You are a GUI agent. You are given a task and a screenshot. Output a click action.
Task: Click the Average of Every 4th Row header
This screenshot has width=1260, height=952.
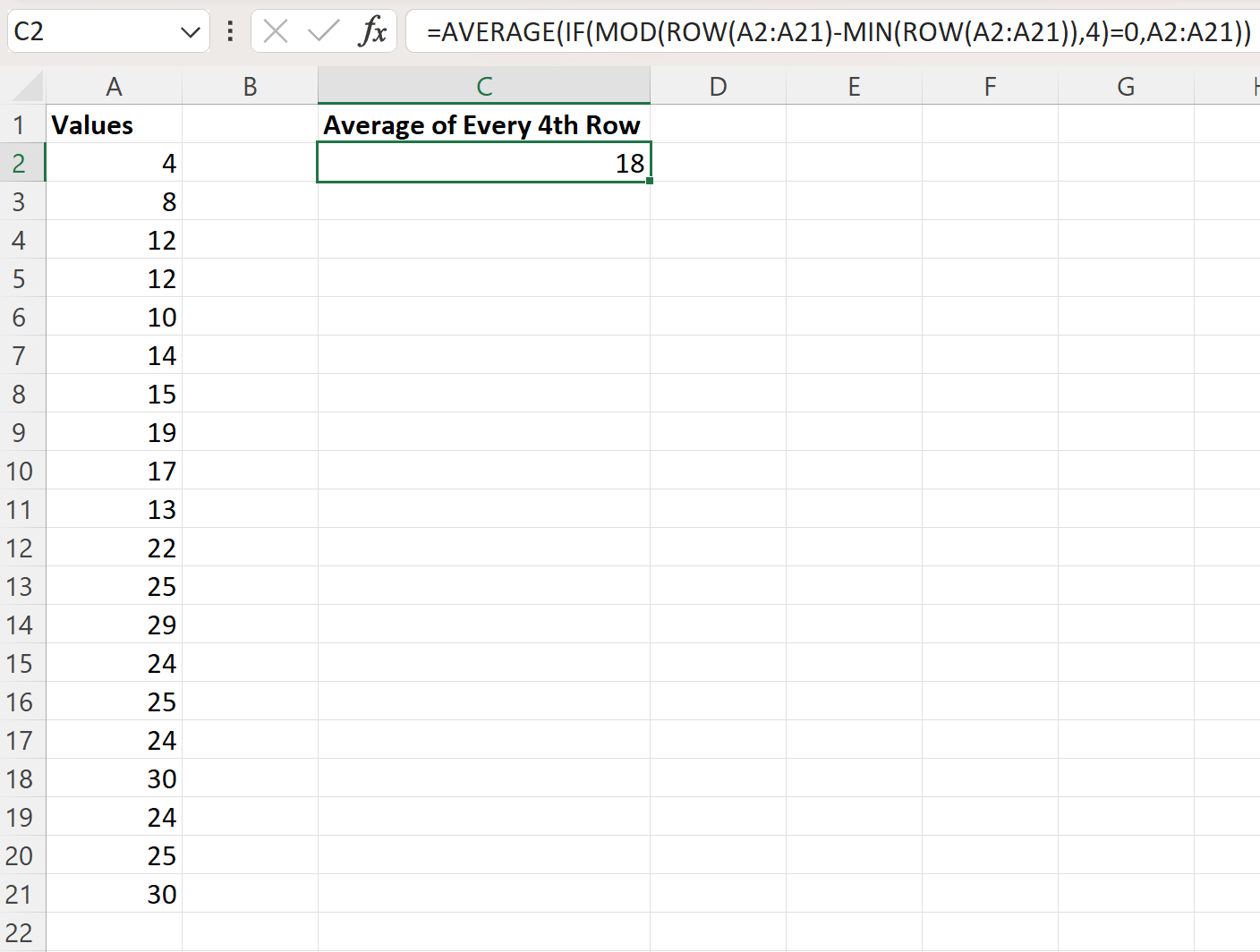pos(483,124)
